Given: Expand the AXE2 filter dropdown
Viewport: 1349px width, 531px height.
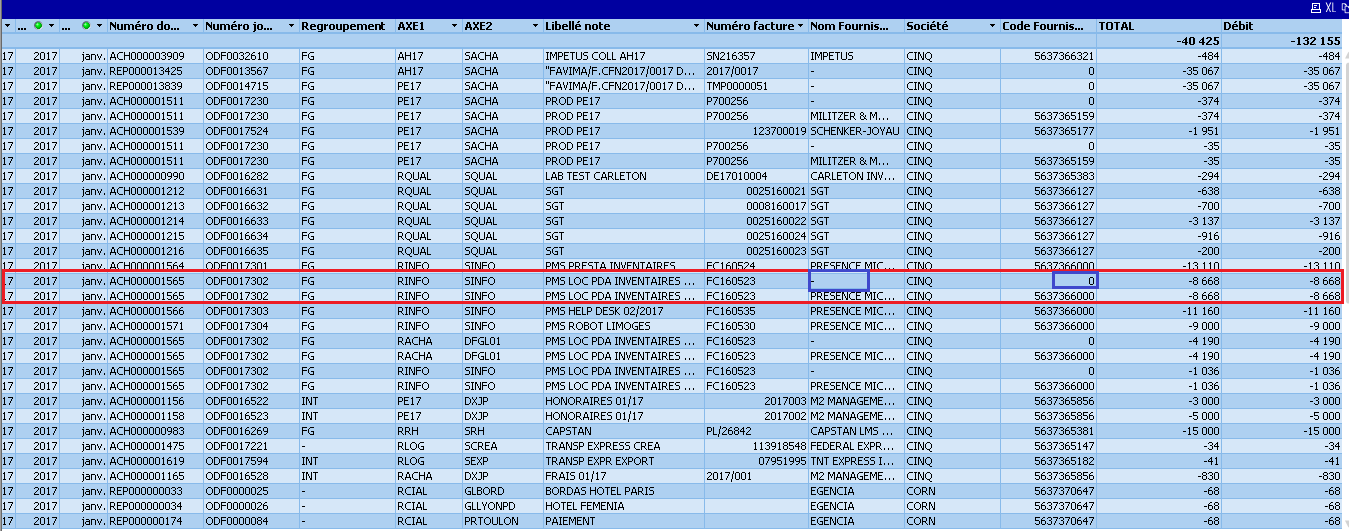Looking at the screenshot, I should click(533, 25).
